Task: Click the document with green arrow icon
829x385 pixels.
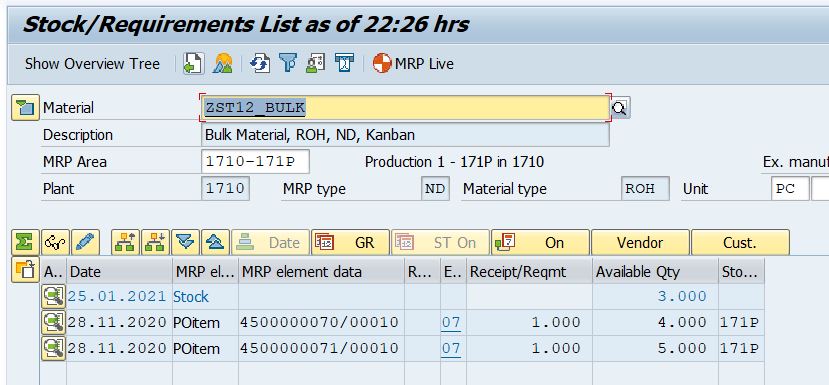Action: pyautogui.click(x=194, y=63)
